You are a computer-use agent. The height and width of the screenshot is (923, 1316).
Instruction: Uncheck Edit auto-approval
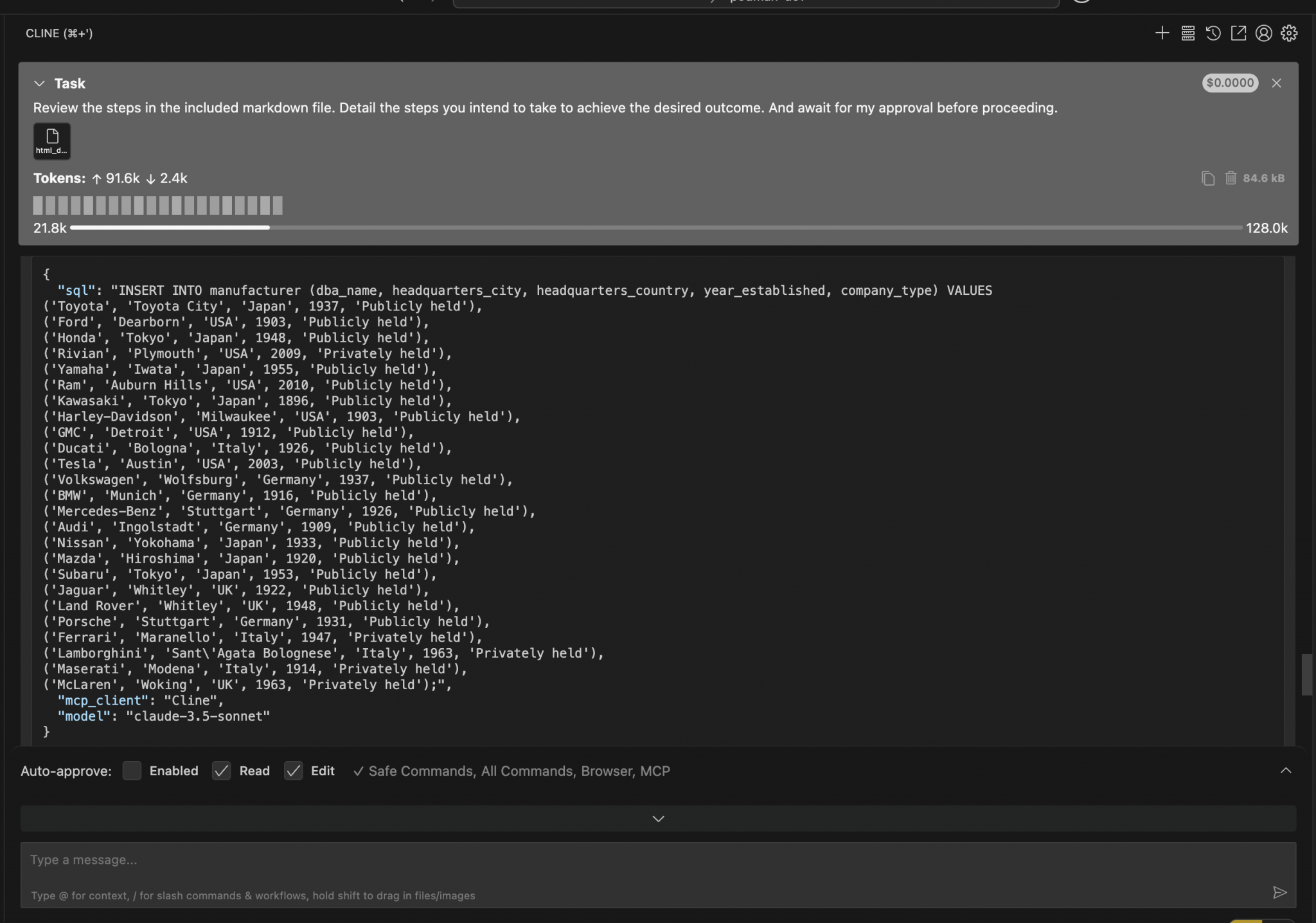294,770
